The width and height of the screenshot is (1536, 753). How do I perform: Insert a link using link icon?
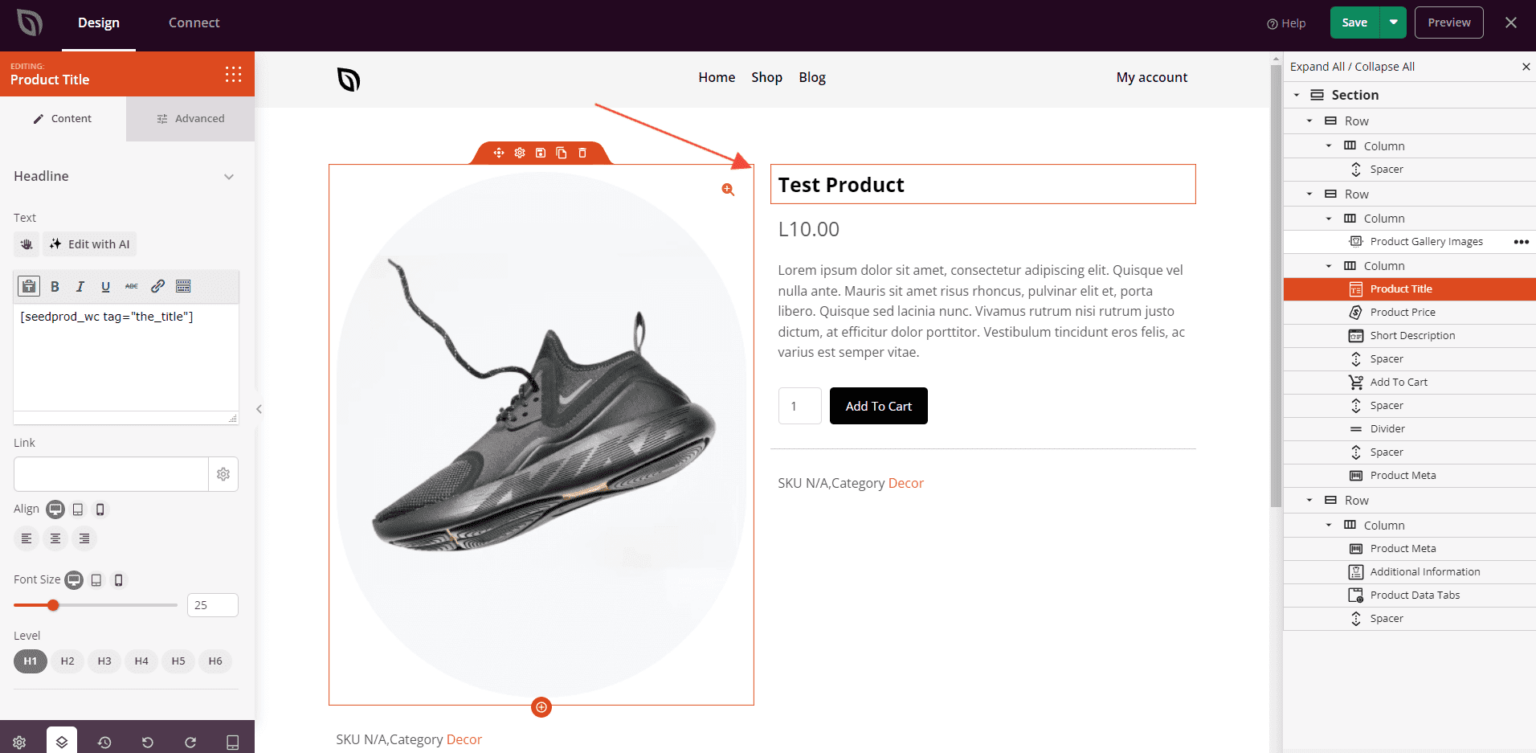tap(157, 286)
